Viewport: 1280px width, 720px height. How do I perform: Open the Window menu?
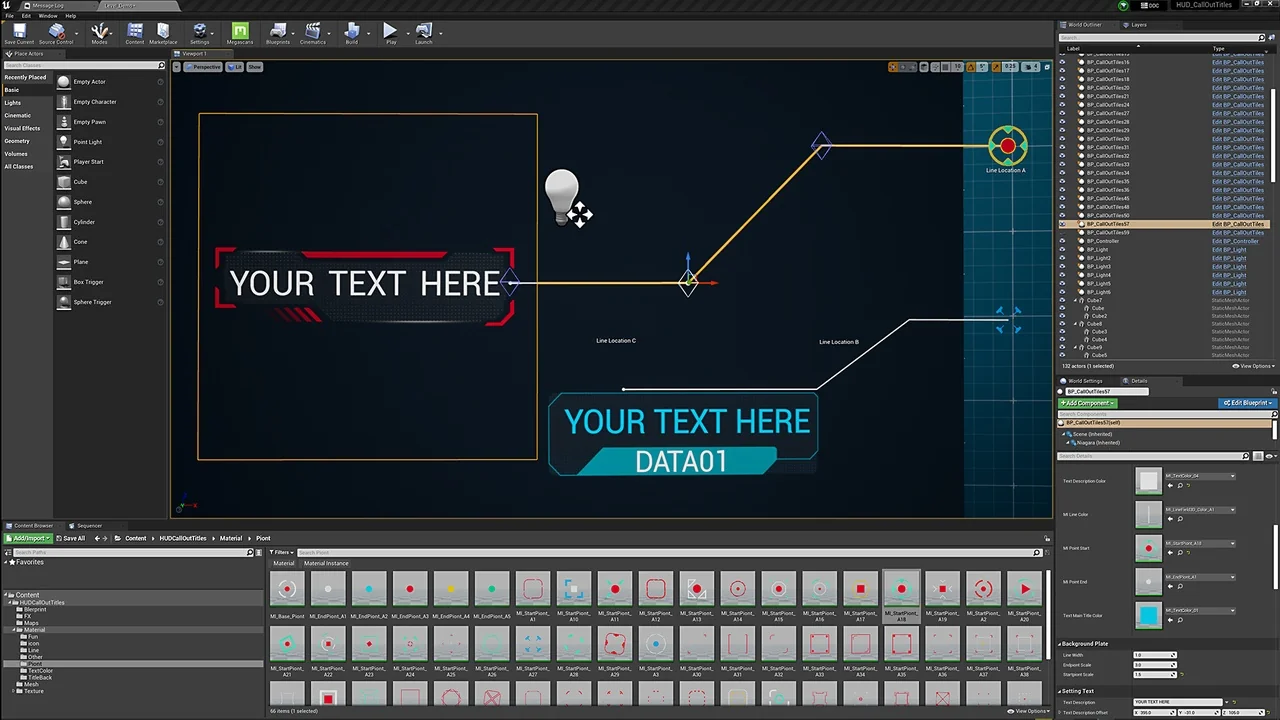coord(47,16)
